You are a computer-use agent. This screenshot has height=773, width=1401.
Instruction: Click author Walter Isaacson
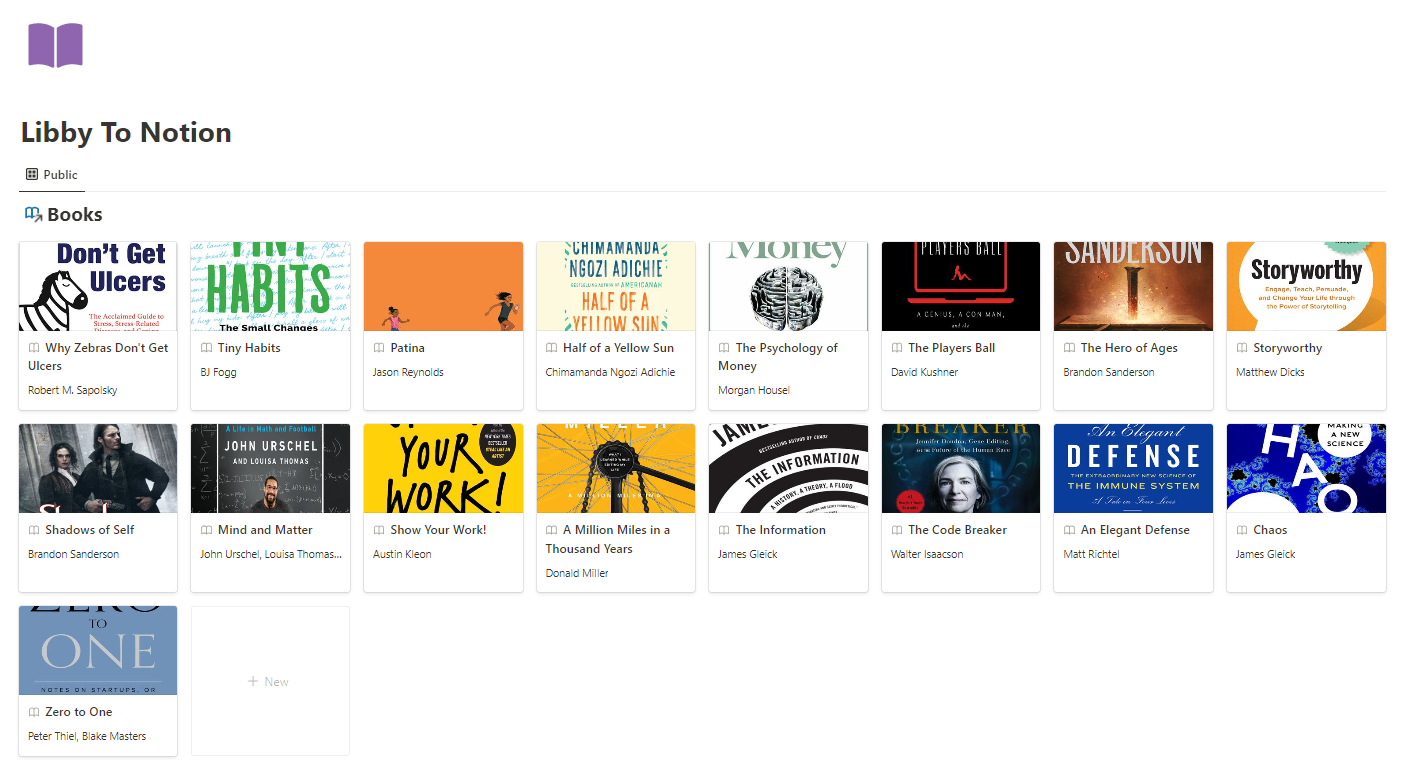click(927, 554)
